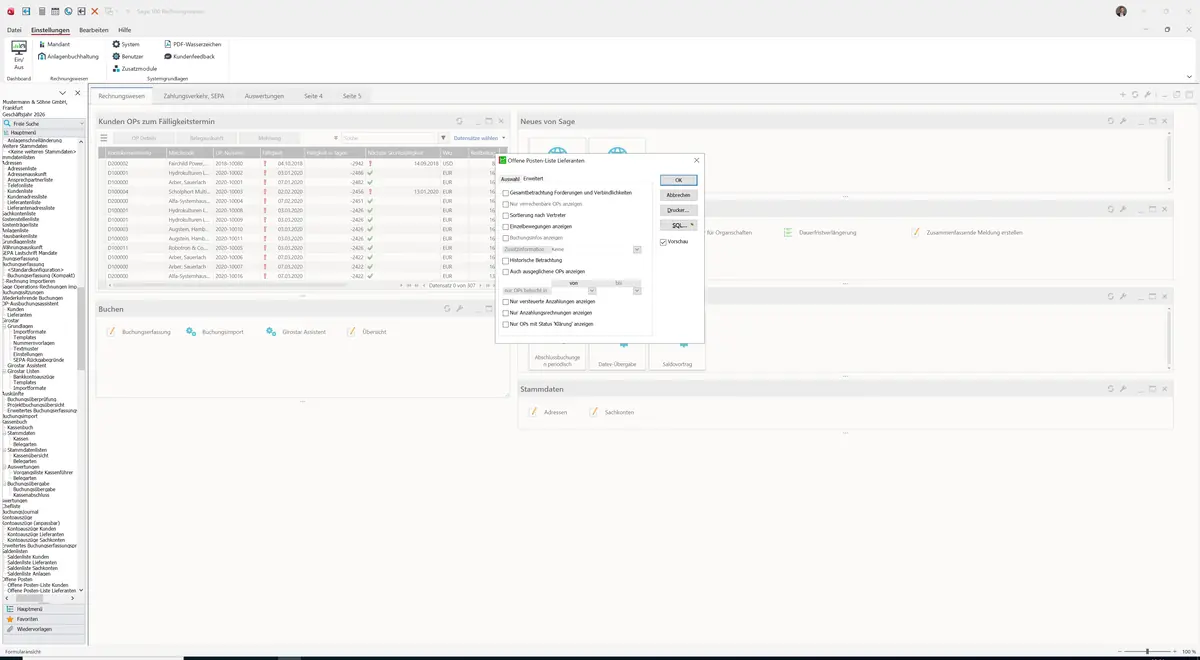
Task: Click the zoom slider in the status bar
Action: point(1147,651)
